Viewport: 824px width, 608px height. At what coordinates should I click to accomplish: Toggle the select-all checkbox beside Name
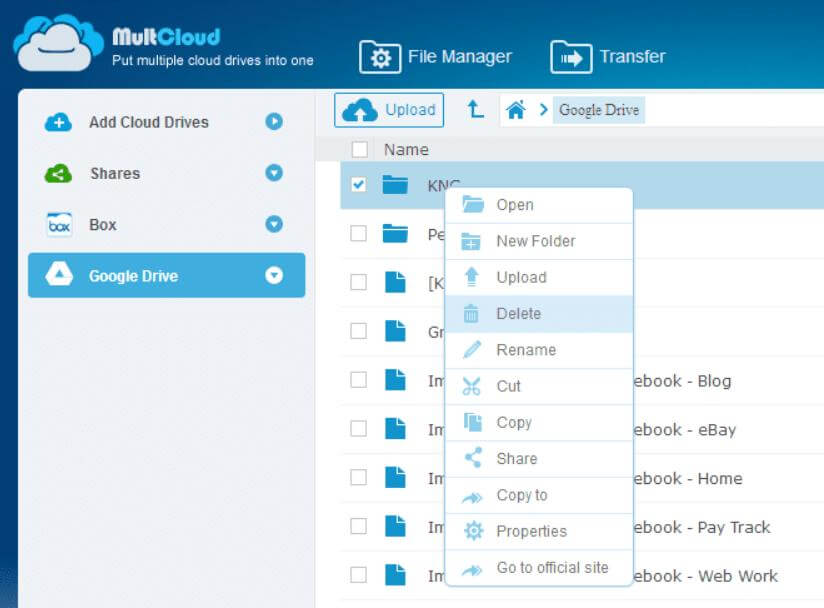[359, 149]
